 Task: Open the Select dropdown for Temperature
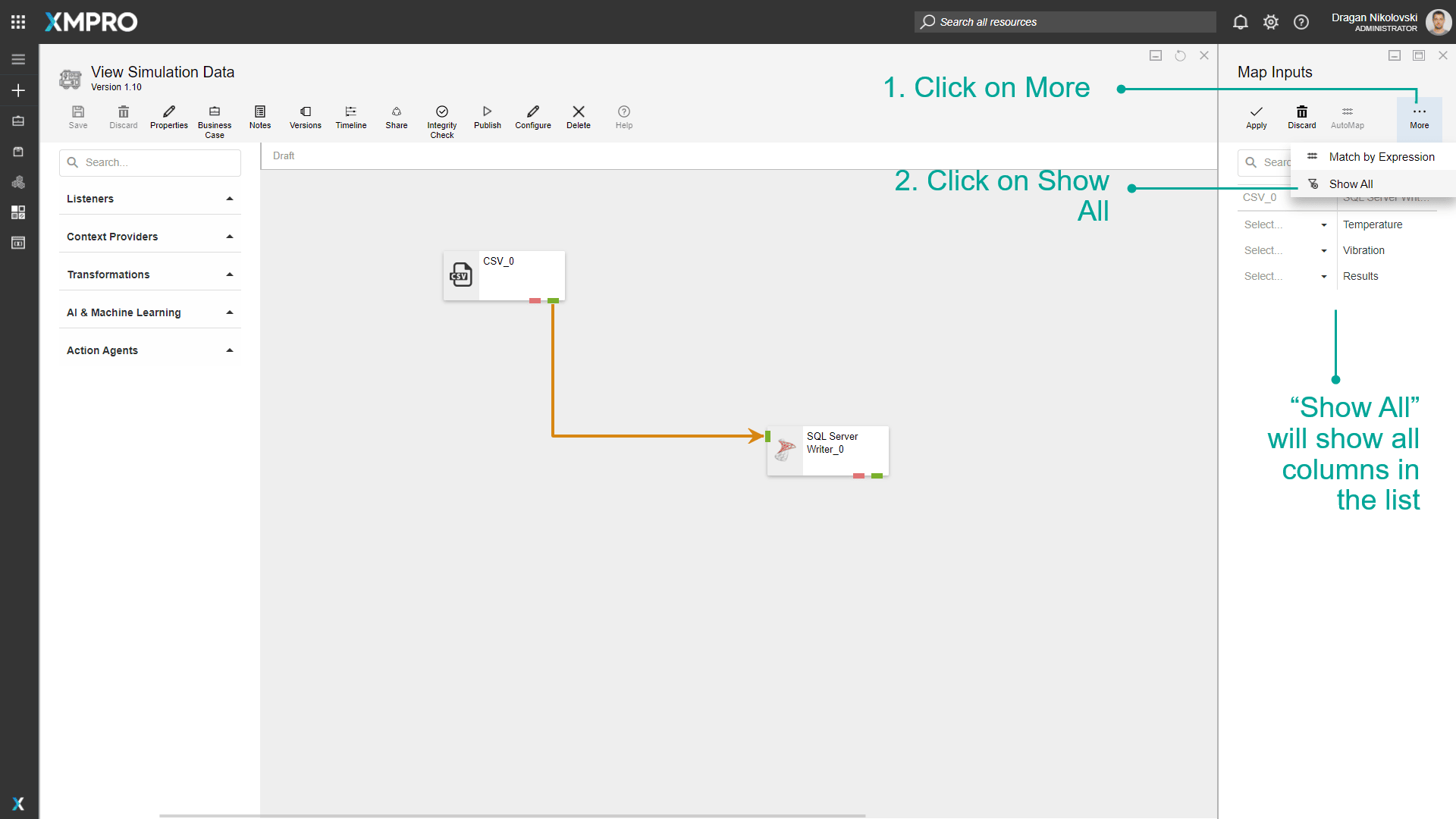coord(1285,224)
